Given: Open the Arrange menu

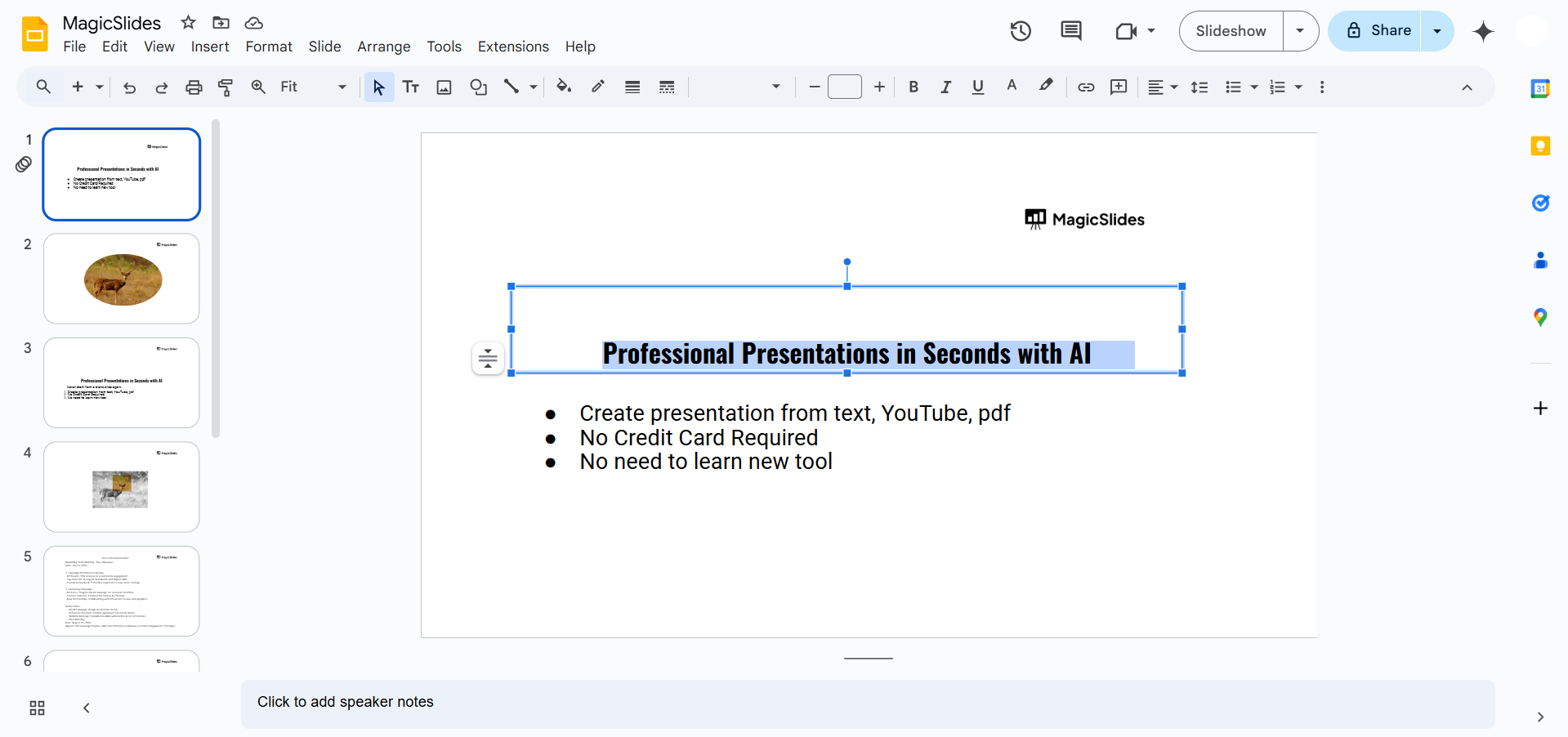Looking at the screenshot, I should pyautogui.click(x=383, y=47).
